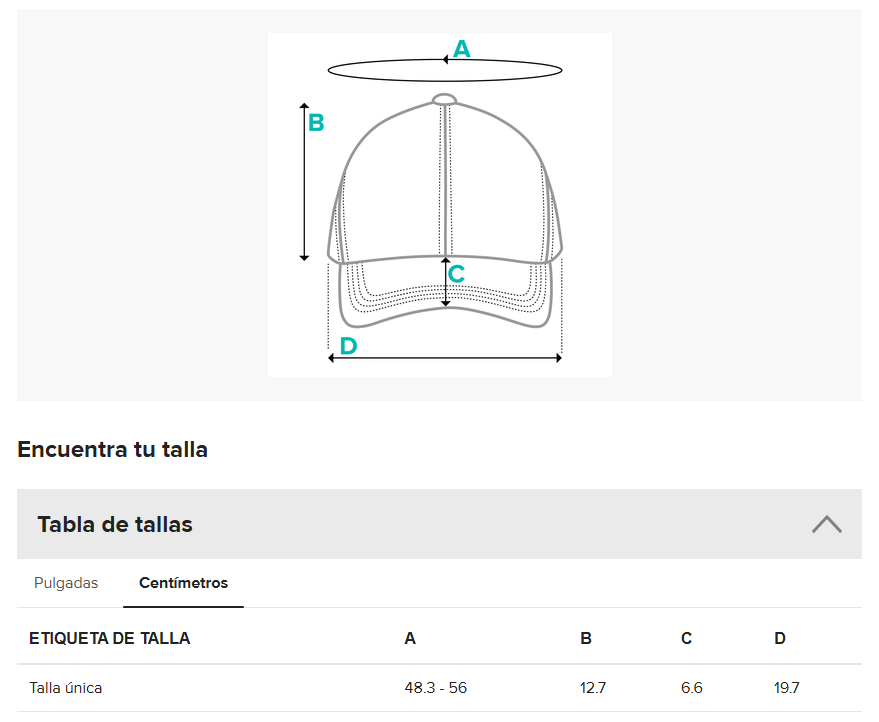The width and height of the screenshot is (879, 722).
Task: Click the ETIQUETA DE TALLA column header
Action: pos(109,638)
